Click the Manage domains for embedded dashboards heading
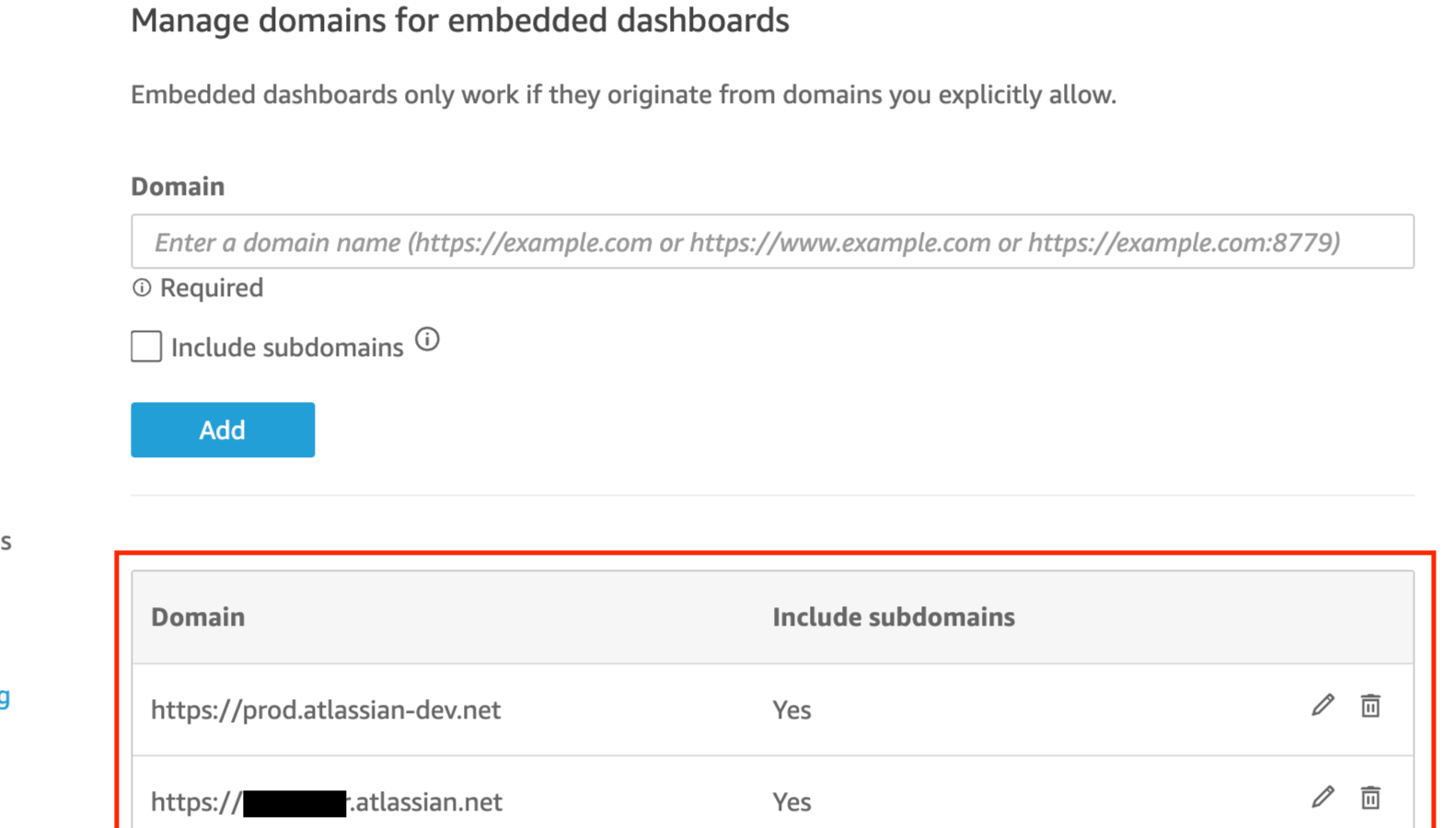Image resolution: width=1456 pixels, height=828 pixels. coord(459,20)
